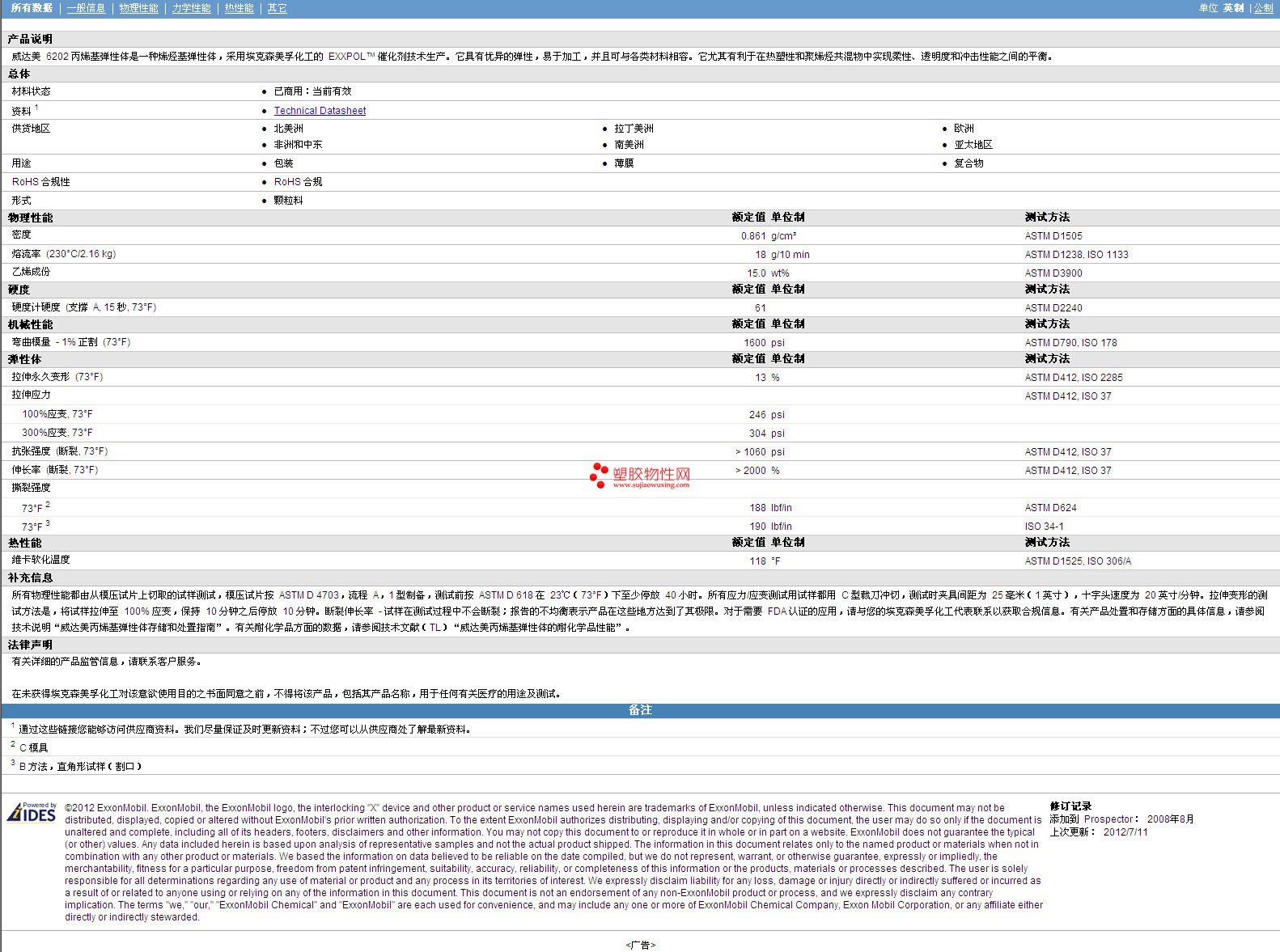This screenshot has height=952, width=1280.
Task: Click 弯曲模量 property label
Action: point(31,342)
